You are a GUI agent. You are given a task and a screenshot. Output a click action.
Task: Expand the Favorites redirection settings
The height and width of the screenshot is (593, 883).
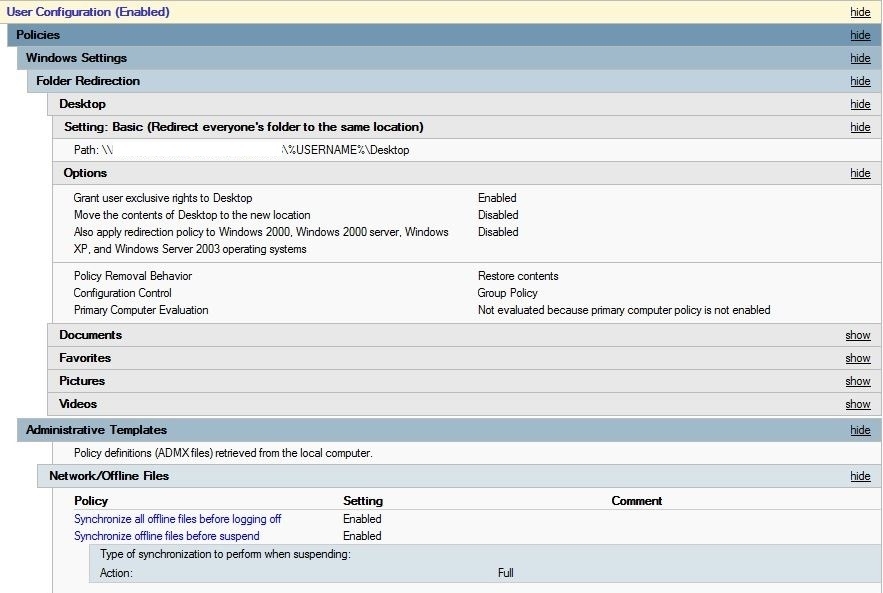click(x=857, y=358)
